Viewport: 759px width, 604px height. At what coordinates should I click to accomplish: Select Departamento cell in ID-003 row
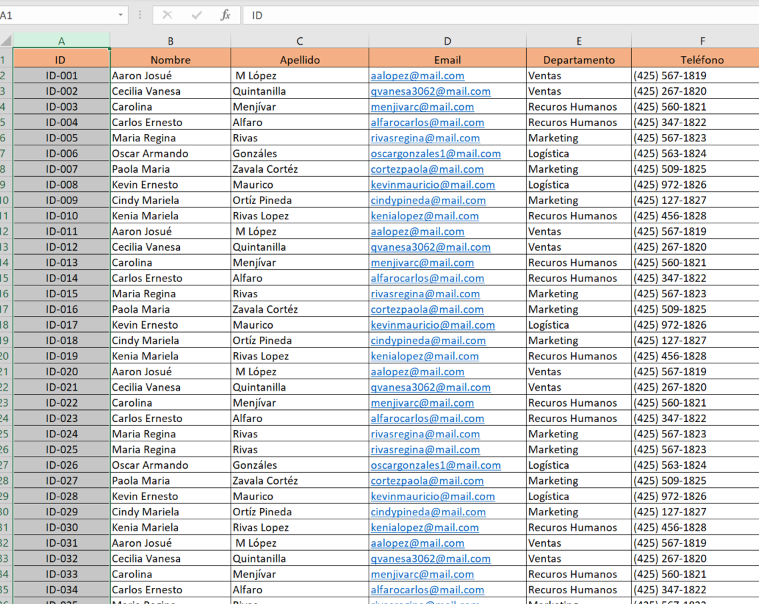click(x=579, y=106)
